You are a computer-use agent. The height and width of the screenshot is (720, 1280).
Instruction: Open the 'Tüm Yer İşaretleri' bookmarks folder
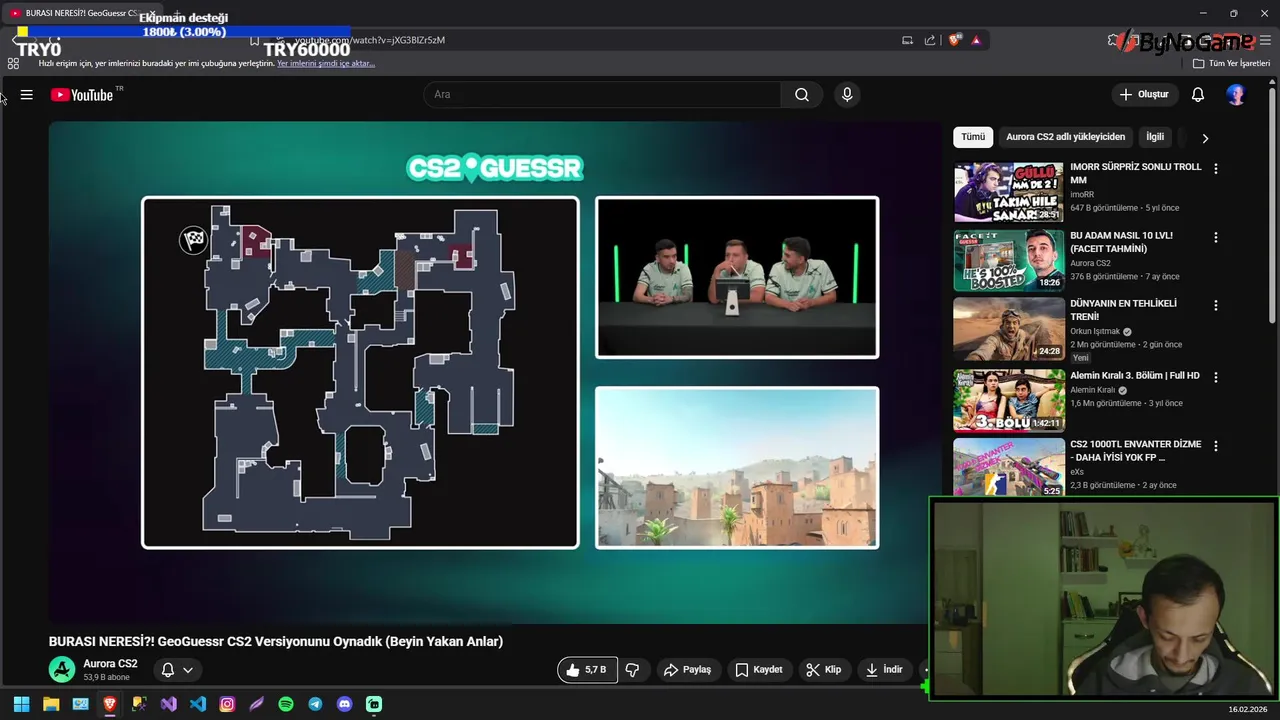click(x=1232, y=63)
